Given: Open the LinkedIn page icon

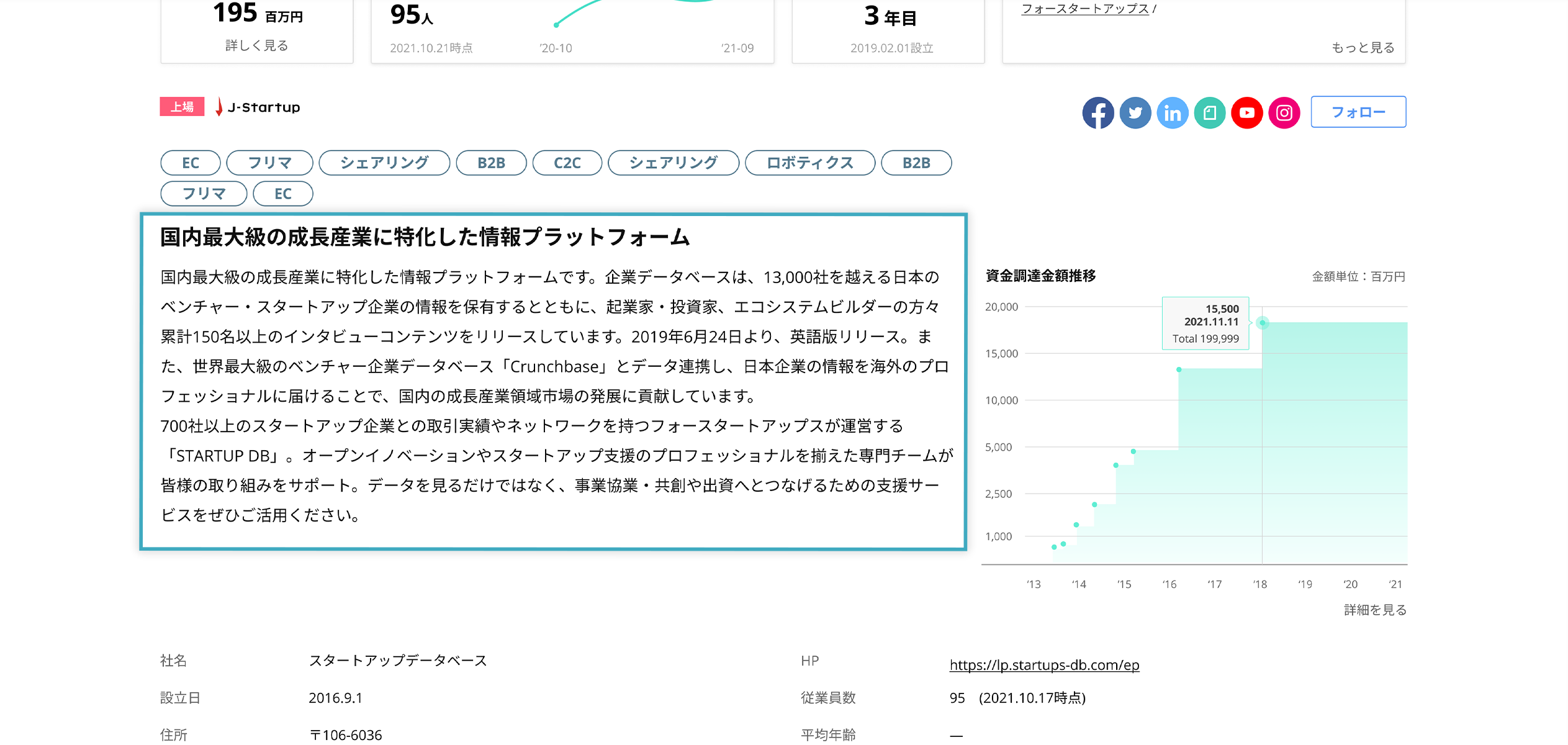Looking at the screenshot, I should coord(1173,112).
